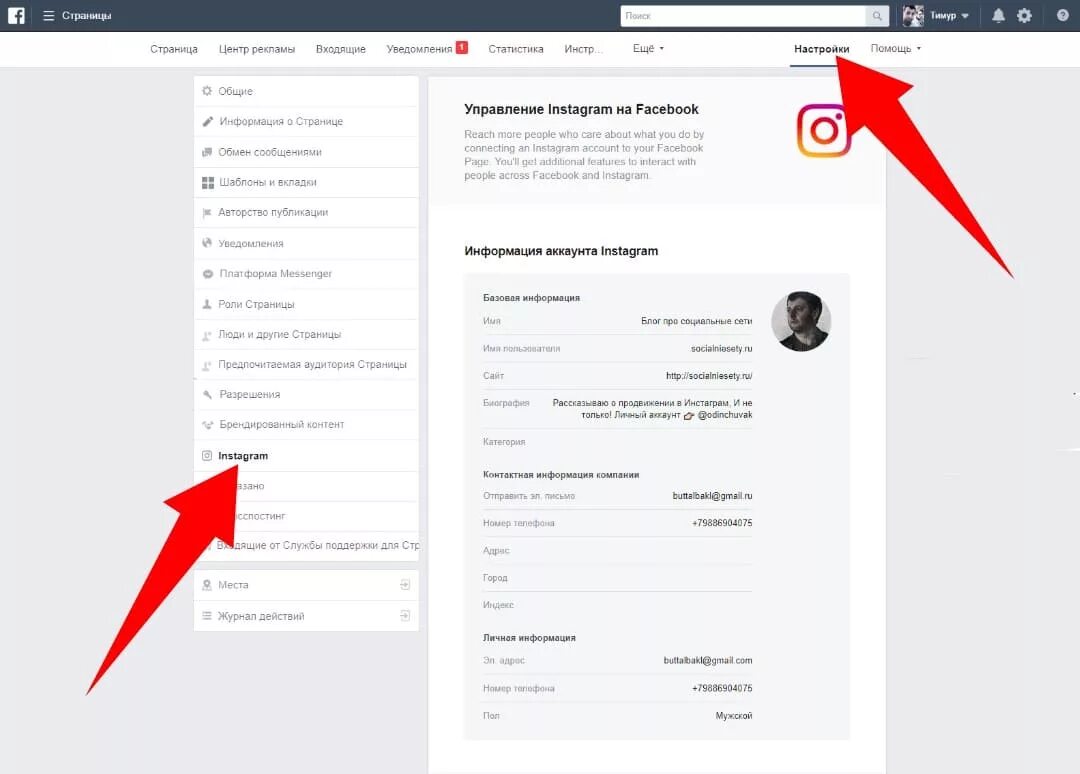Open Уведомления tab with red badge
This screenshot has width=1080, height=774.
click(427, 48)
